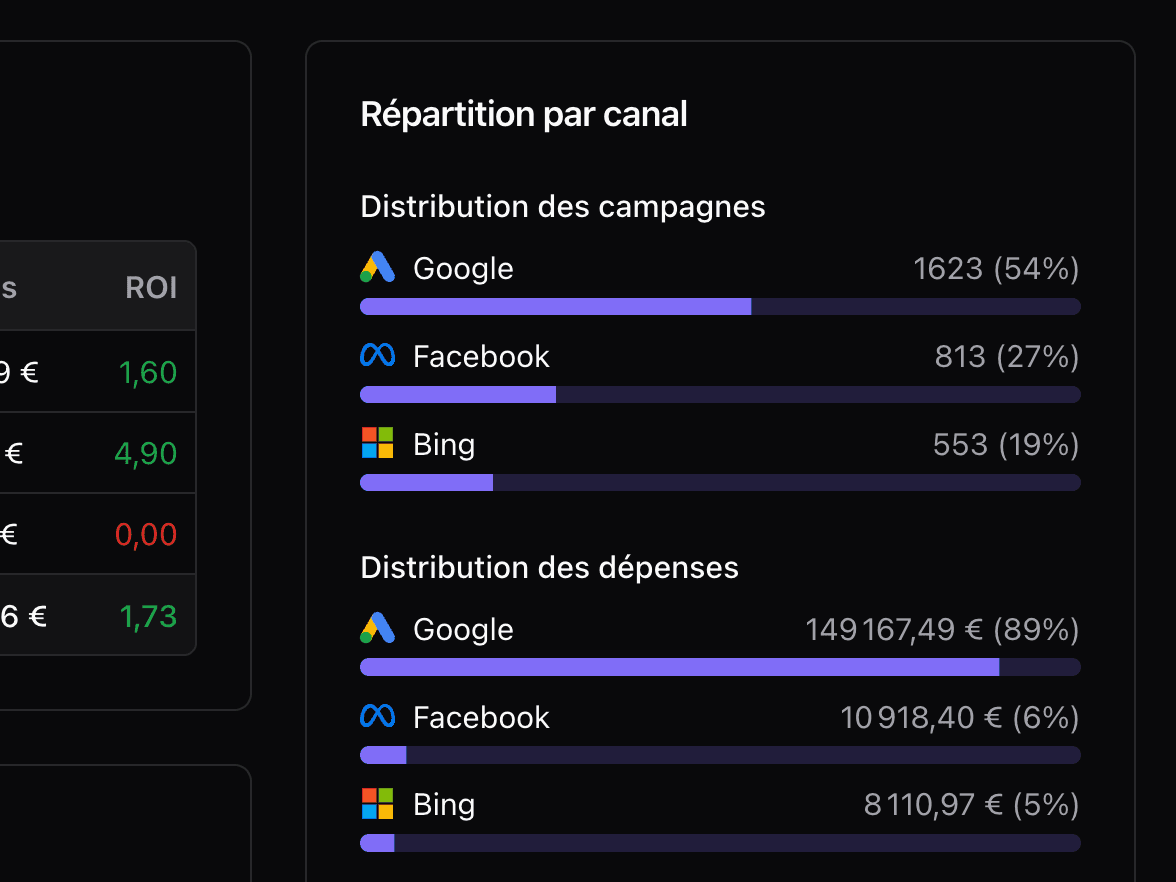This screenshot has height=882, width=1176.
Task: Select the ROI value 4,90 in the table
Action: [146, 452]
